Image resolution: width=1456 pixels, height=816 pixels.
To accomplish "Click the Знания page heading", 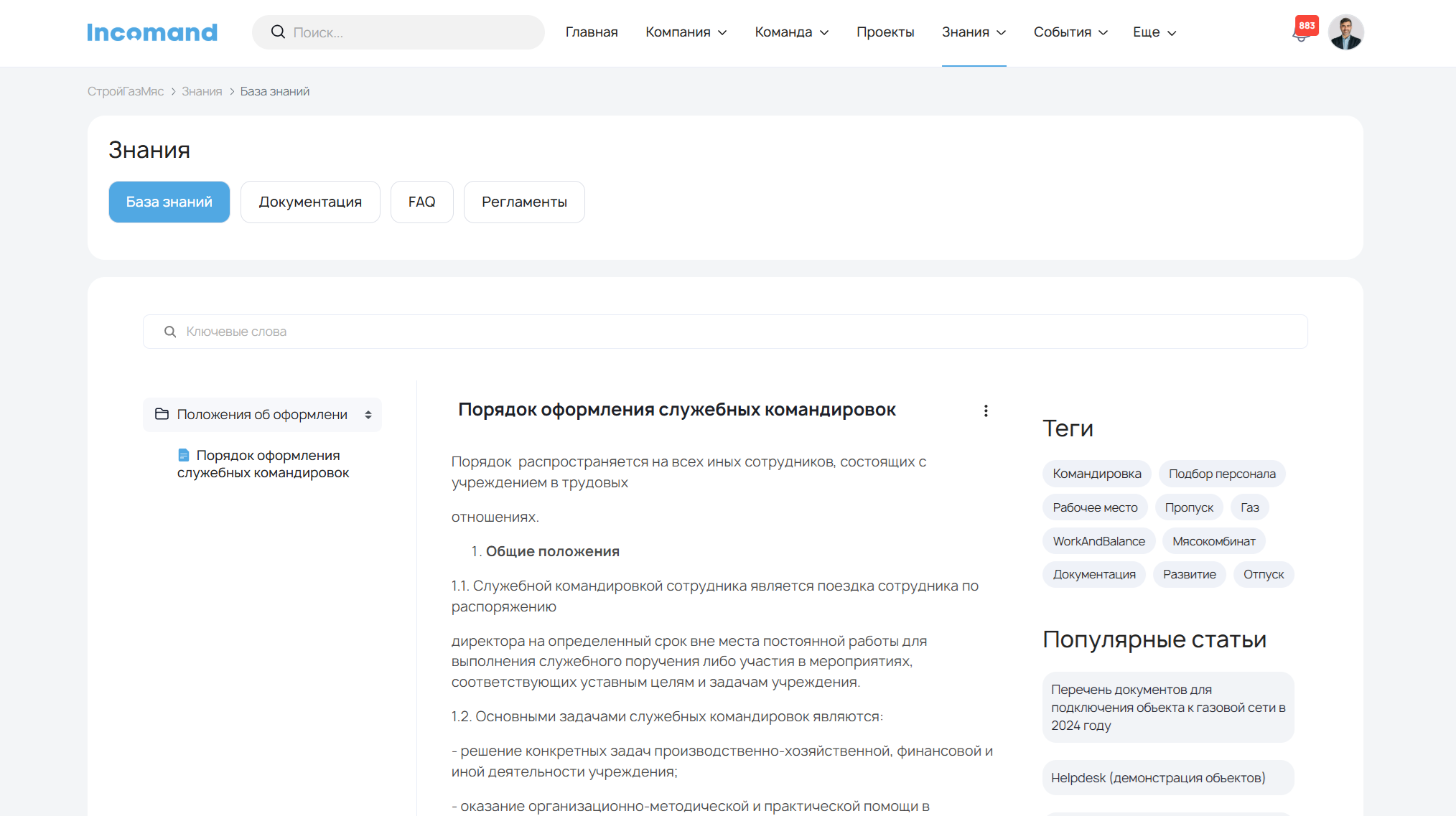I will tap(149, 150).
